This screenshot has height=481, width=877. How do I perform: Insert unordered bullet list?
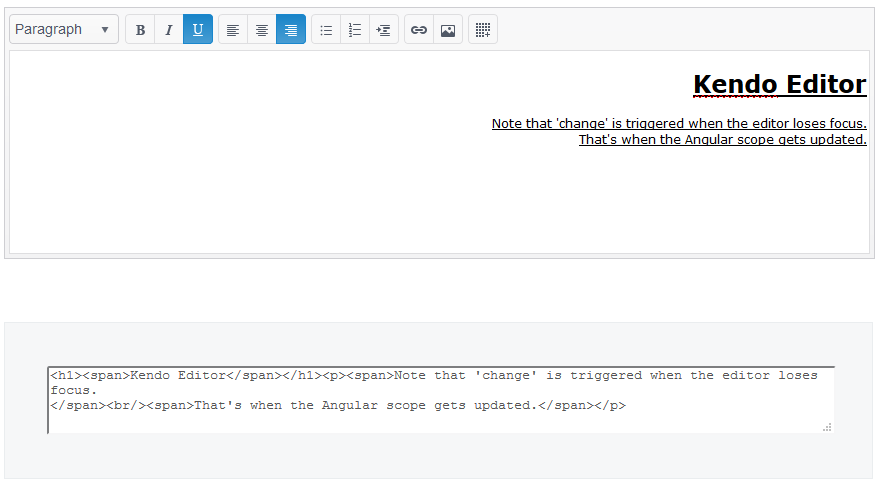(326, 29)
